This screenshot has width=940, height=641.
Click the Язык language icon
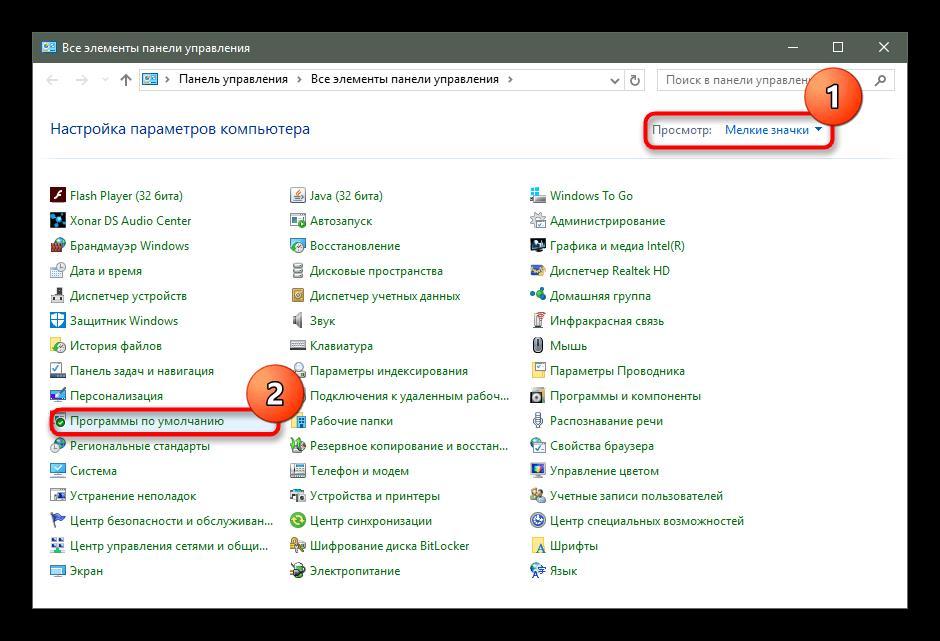(x=538, y=571)
